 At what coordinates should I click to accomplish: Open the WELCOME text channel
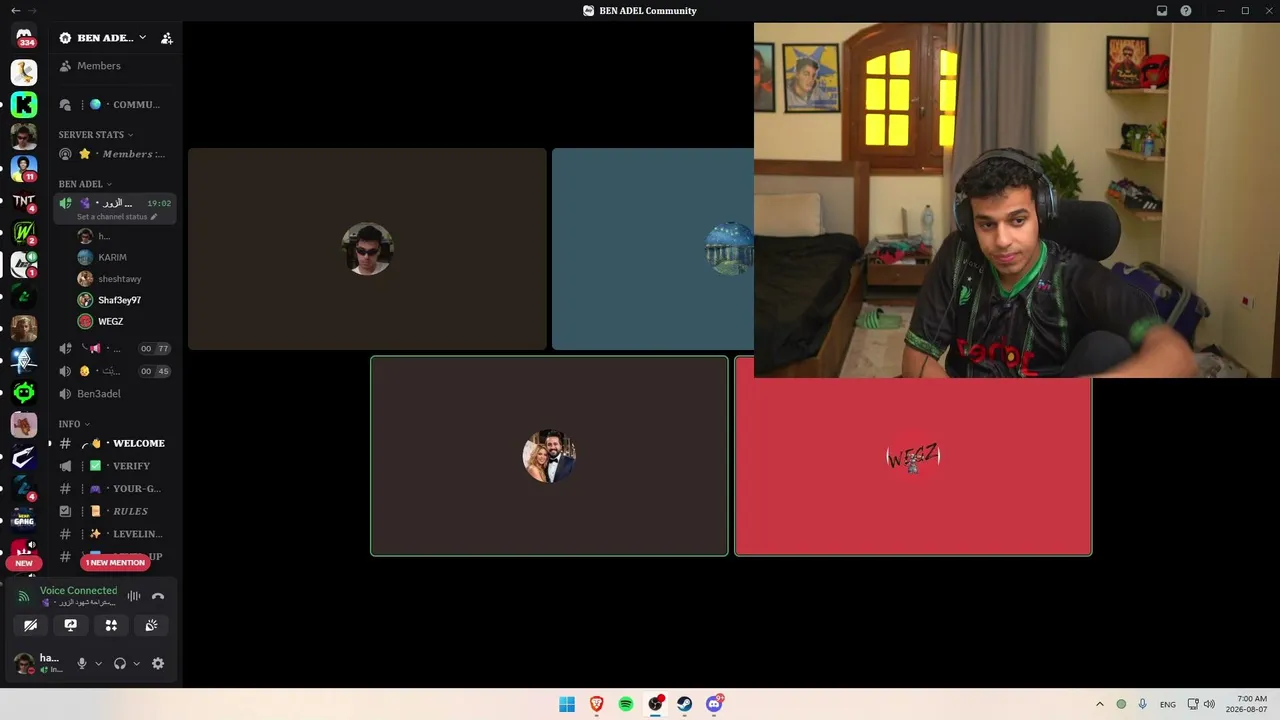coord(115,443)
